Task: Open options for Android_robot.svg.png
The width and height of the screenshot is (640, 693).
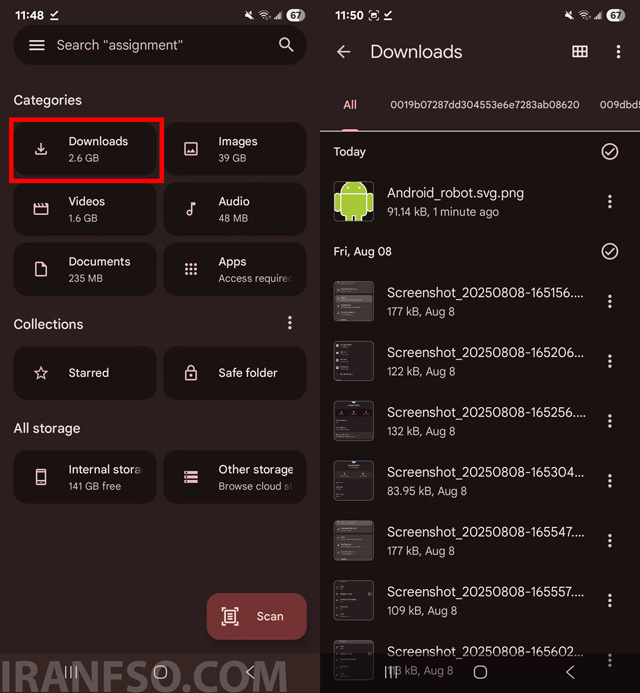Action: (610, 202)
